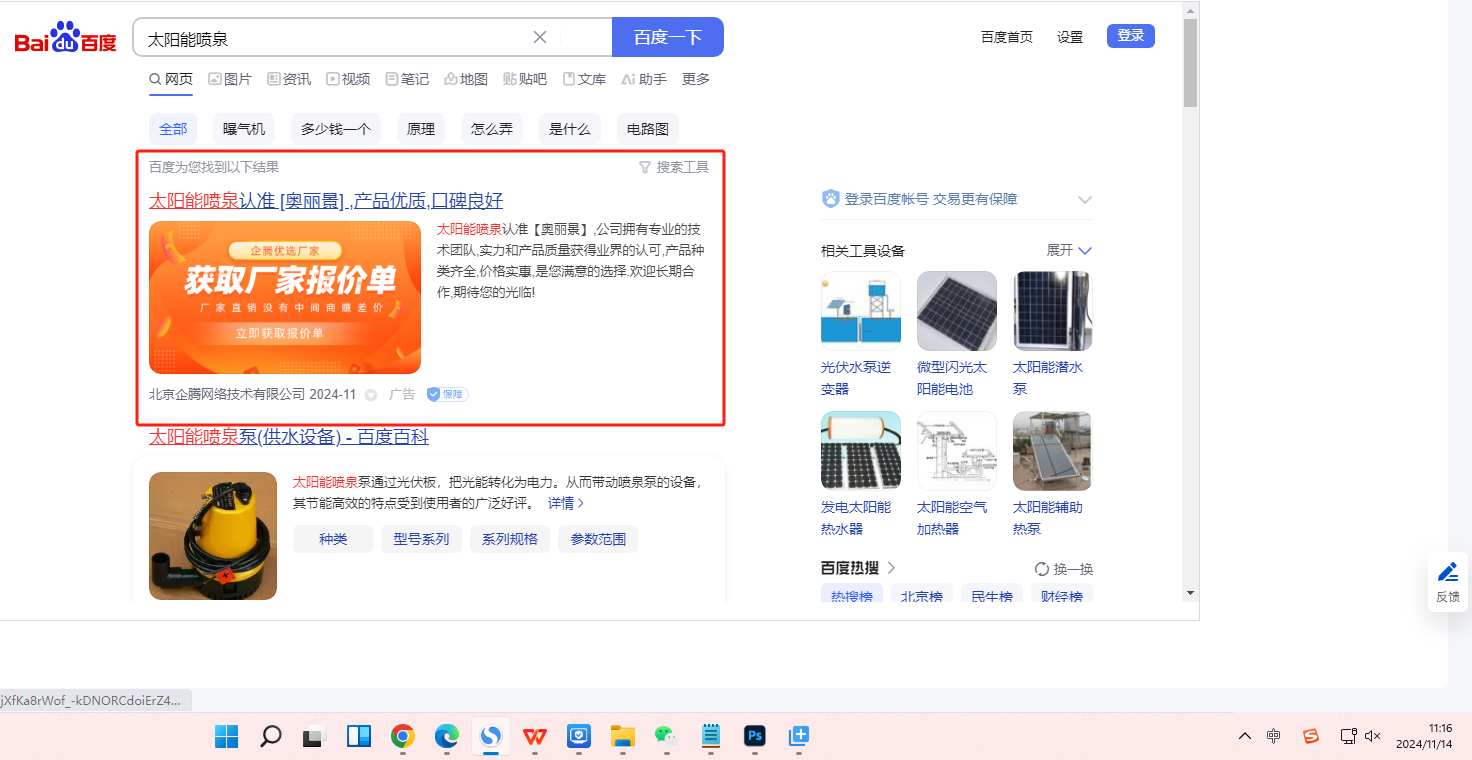The height and width of the screenshot is (760, 1472).
Task: Open the 光伏水泵逆变器 thumbnail image
Action: (861, 311)
